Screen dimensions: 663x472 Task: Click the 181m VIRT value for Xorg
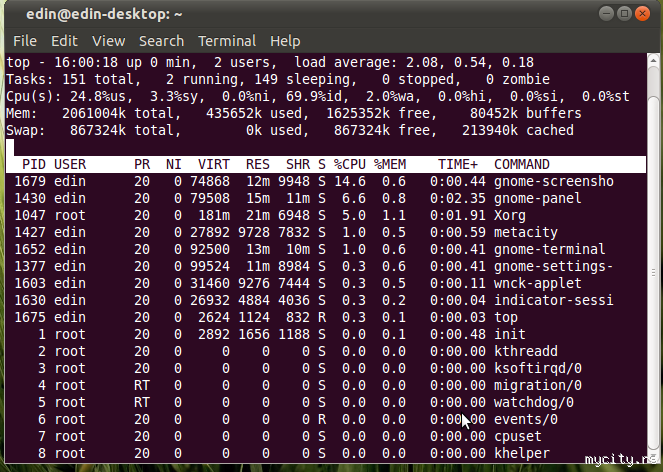(x=214, y=215)
